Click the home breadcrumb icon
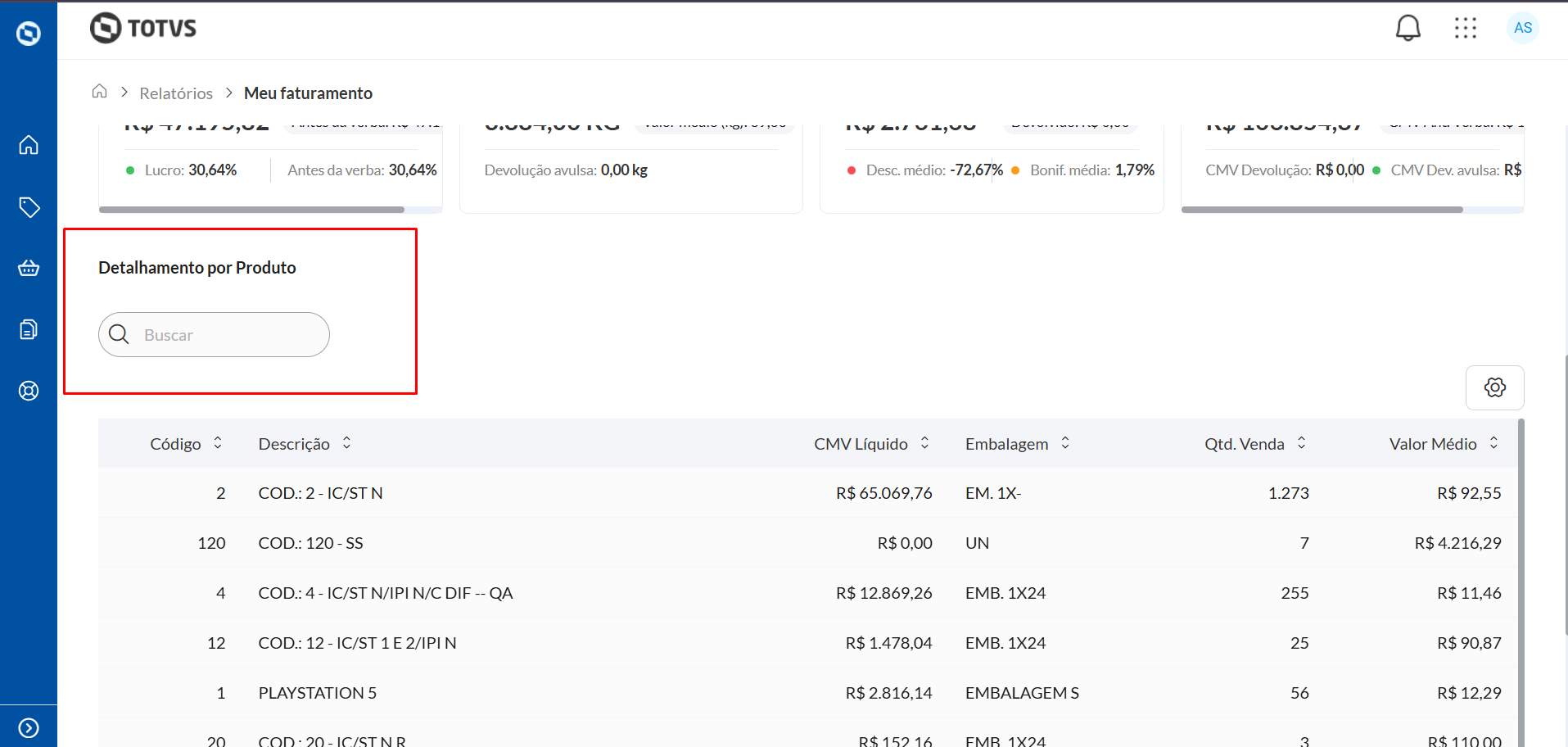This screenshot has width=1568, height=747. click(99, 92)
